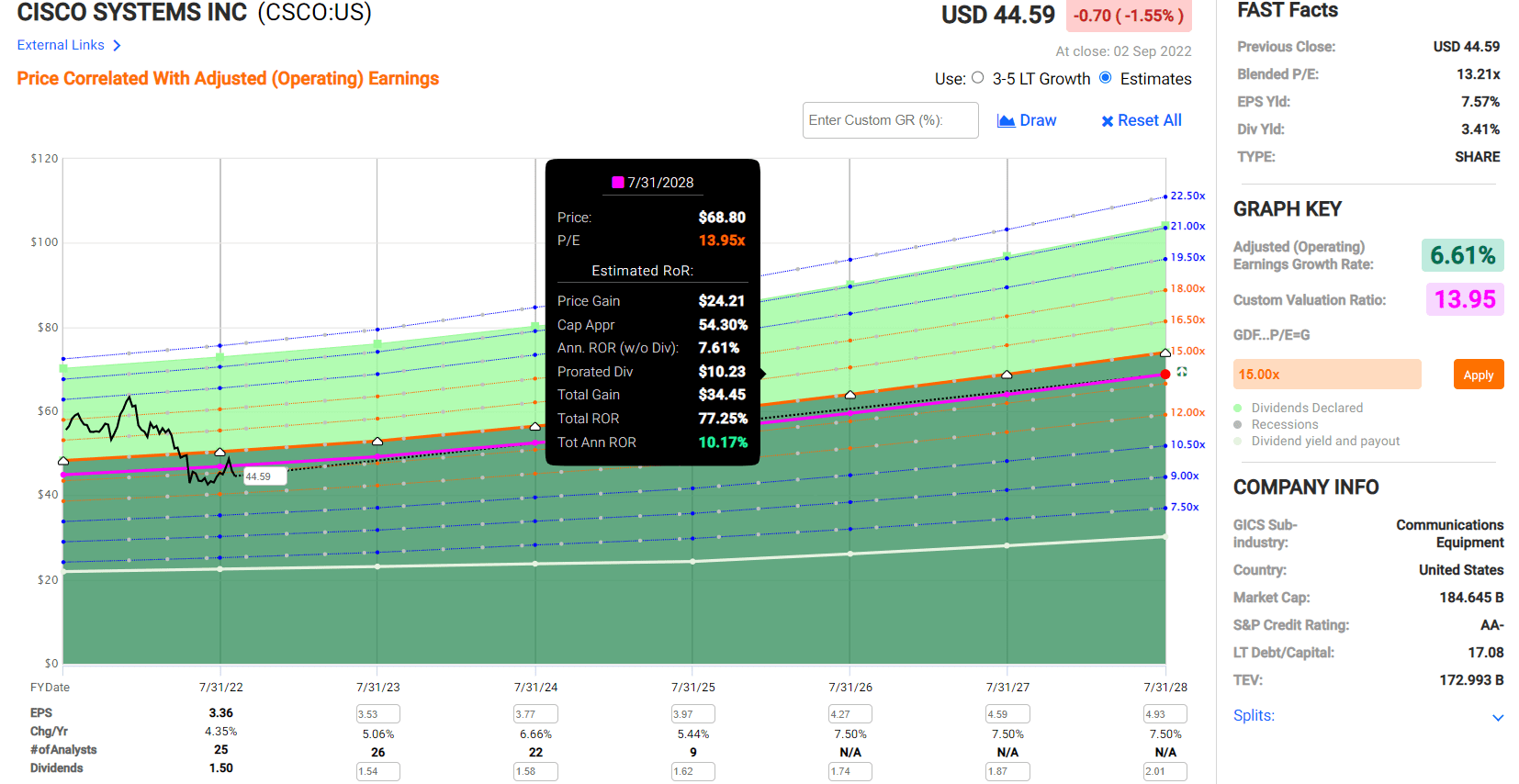Click the Tot Ann ROR 10.17% value
Screen dimensions: 1519x784
pos(723,442)
